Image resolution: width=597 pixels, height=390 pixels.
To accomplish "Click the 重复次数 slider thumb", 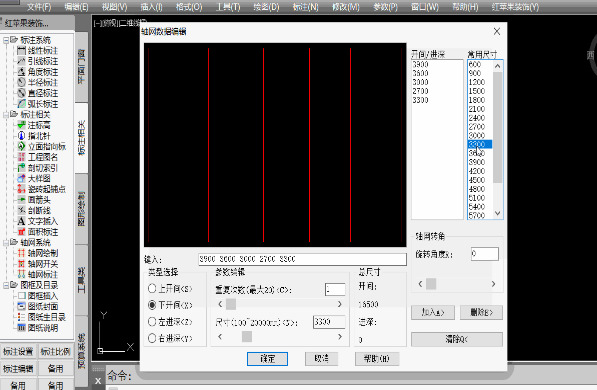I will click(231, 304).
